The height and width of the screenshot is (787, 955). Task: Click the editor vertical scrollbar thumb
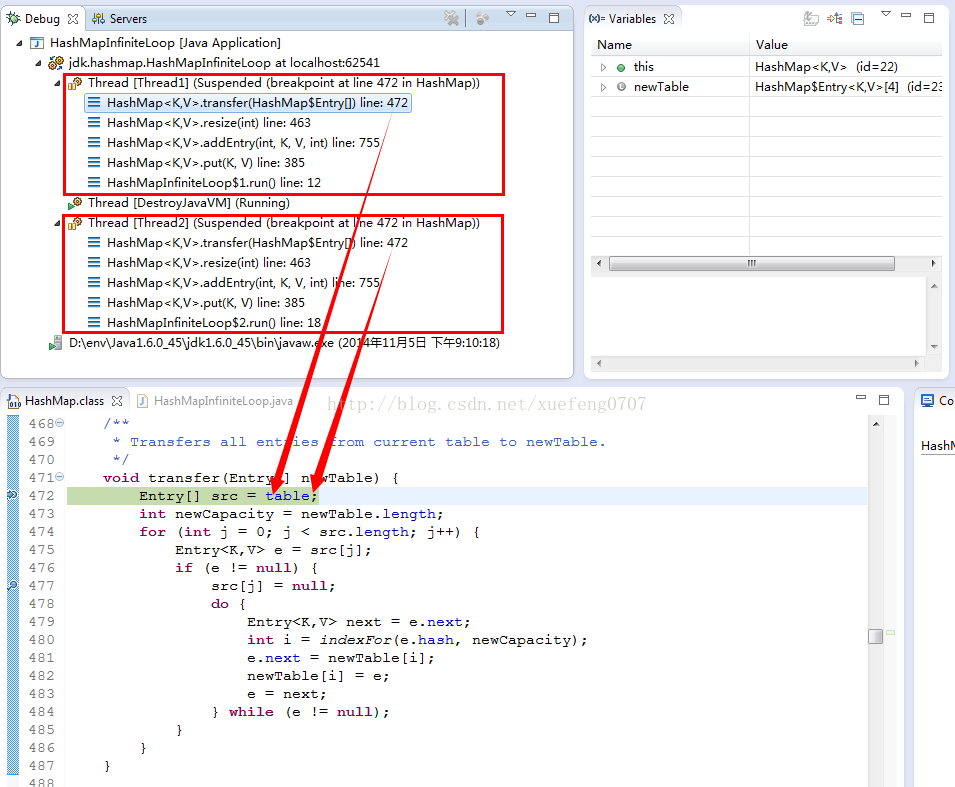click(x=875, y=636)
